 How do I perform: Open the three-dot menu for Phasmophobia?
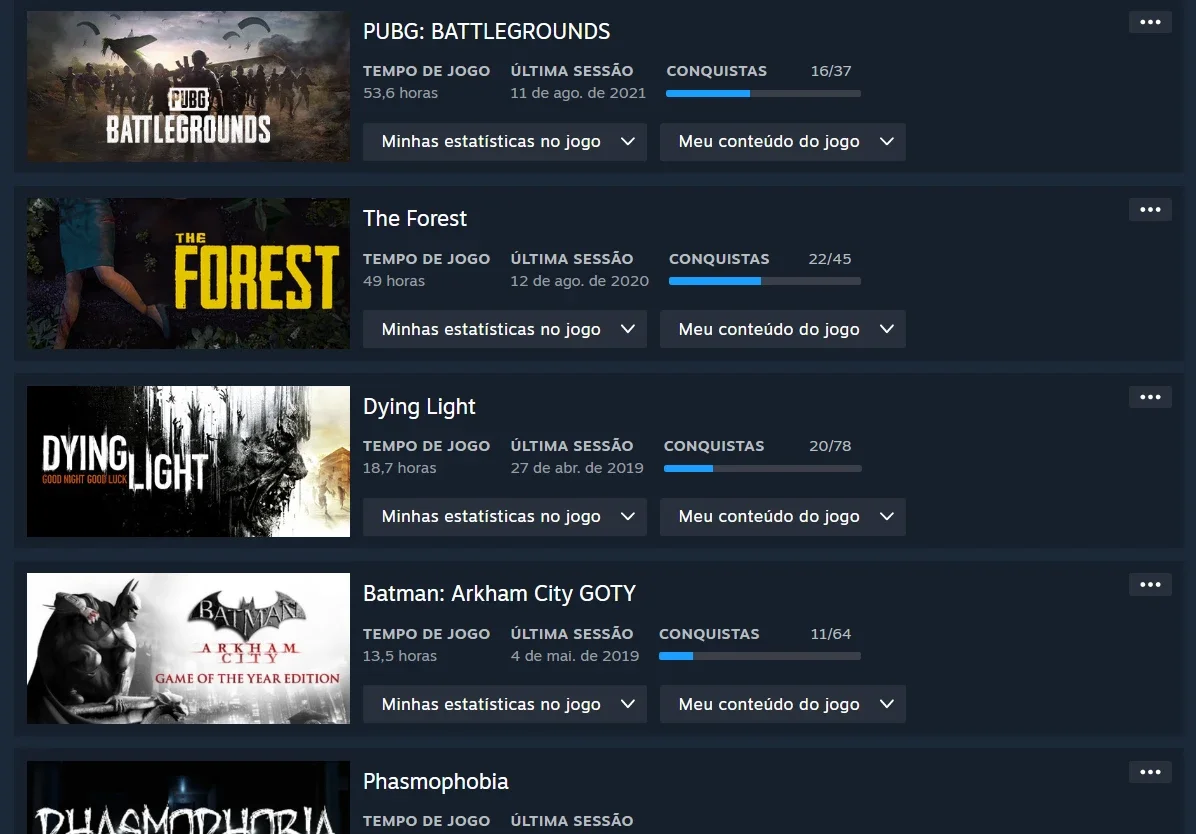[1149, 772]
